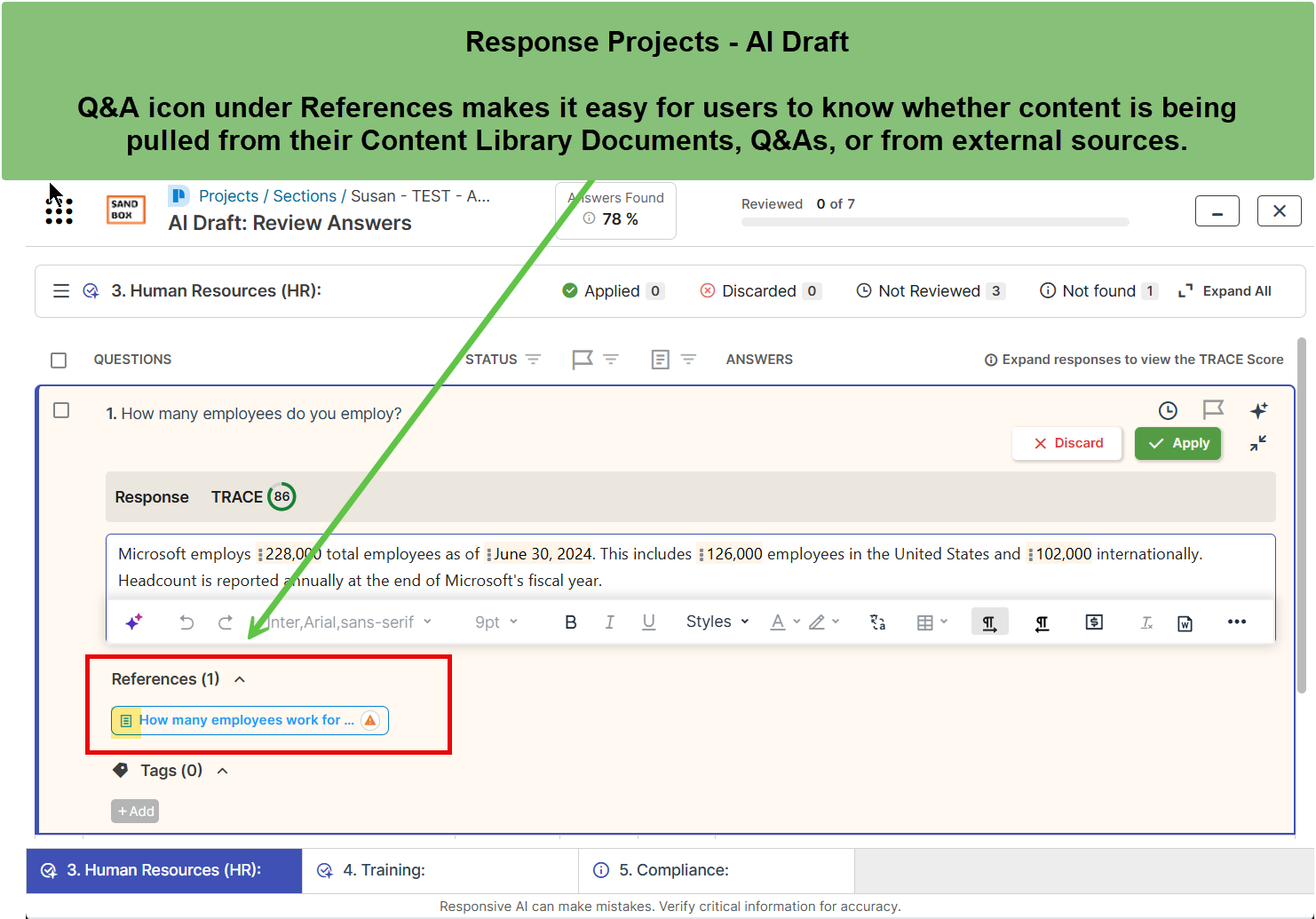Filter questions by the STATUS column
Viewport: 1316px width, 919px height.
tap(533, 360)
